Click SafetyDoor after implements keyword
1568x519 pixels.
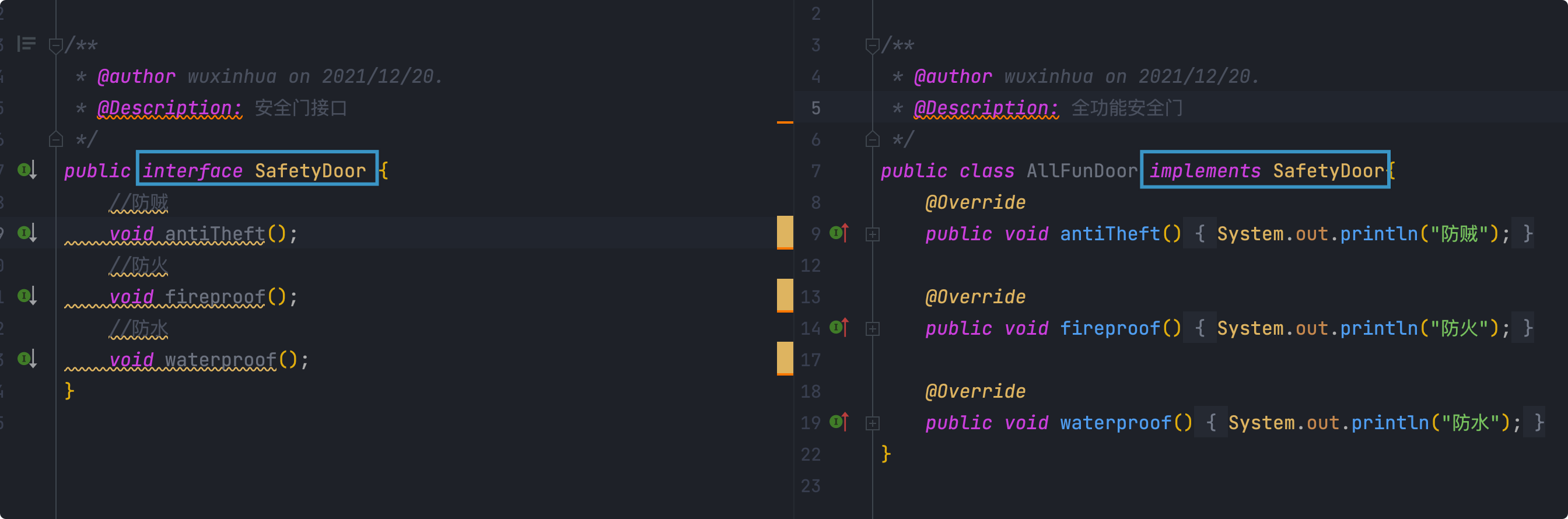tap(1328, 171)
